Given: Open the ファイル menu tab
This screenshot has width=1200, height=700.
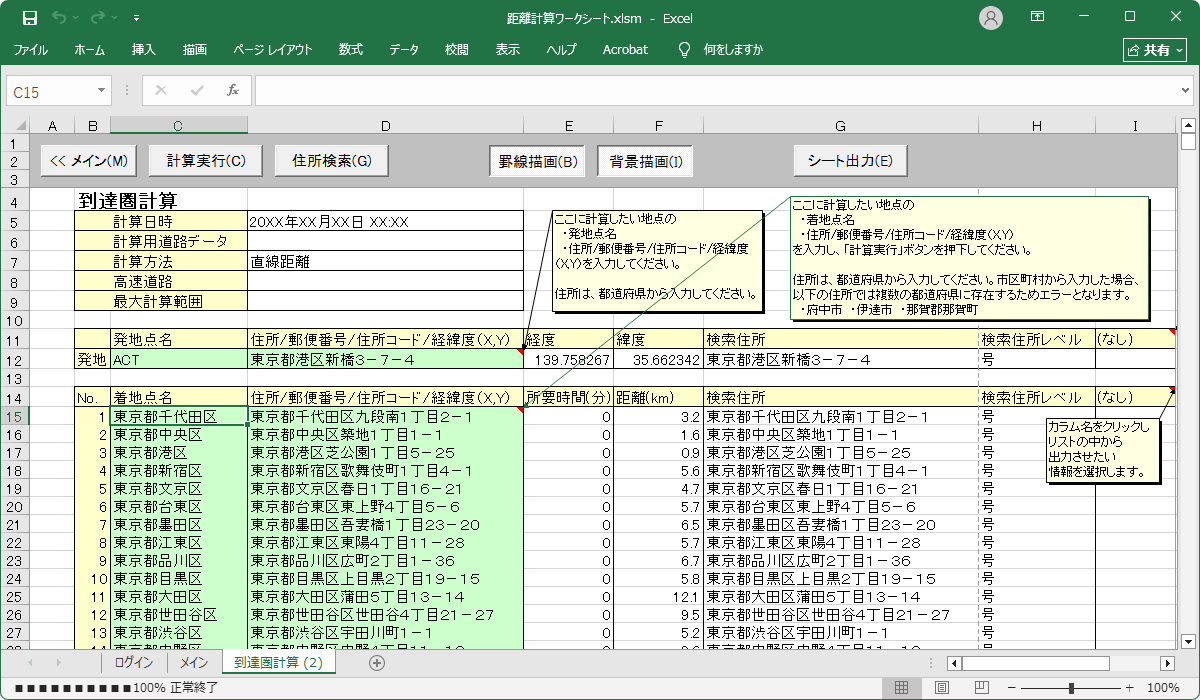Looking at the screenshot, I should point(30,49).
